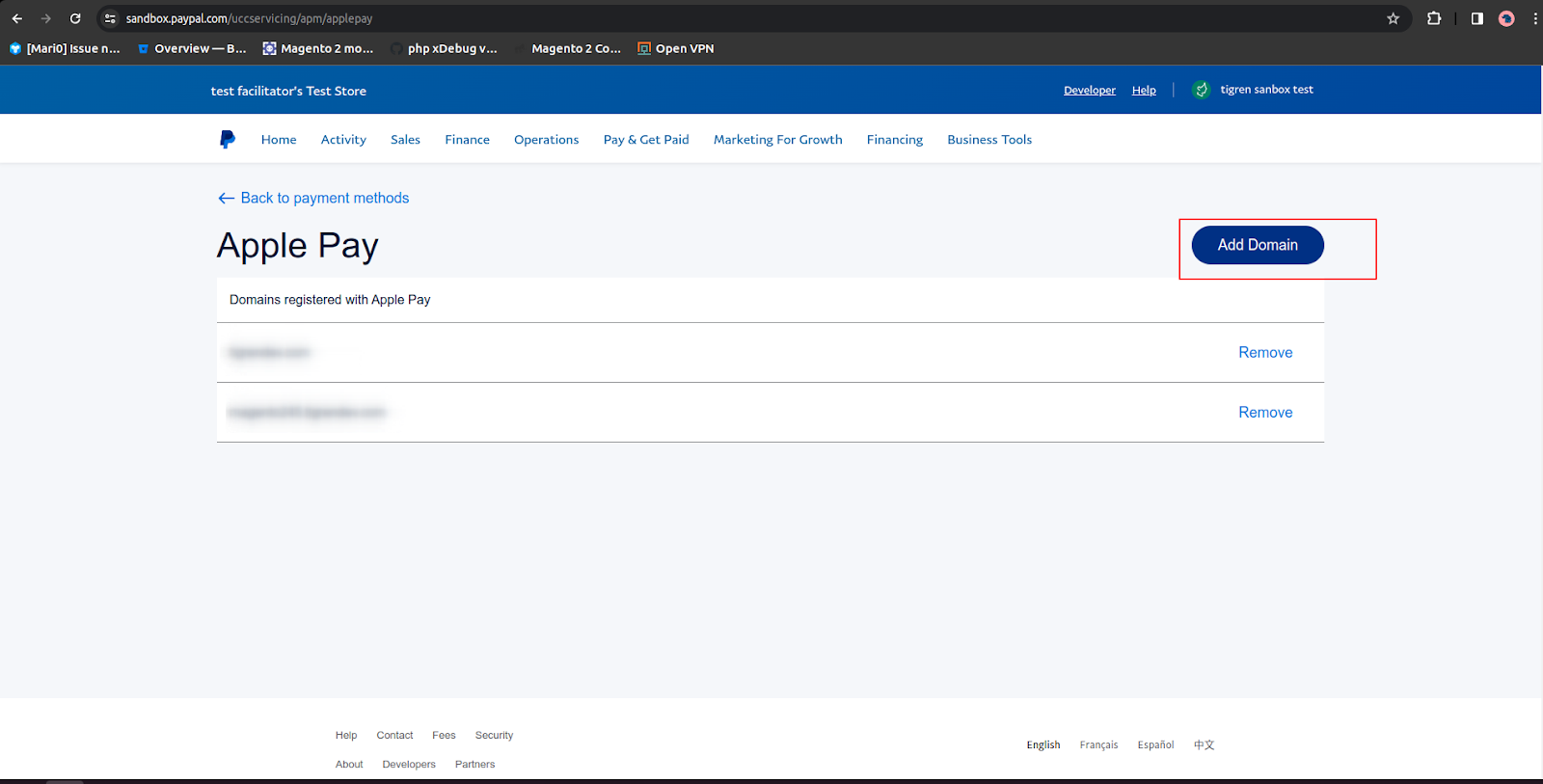Open the Business Tools menu
This screenshot has height=784, width=1543.
989,140
